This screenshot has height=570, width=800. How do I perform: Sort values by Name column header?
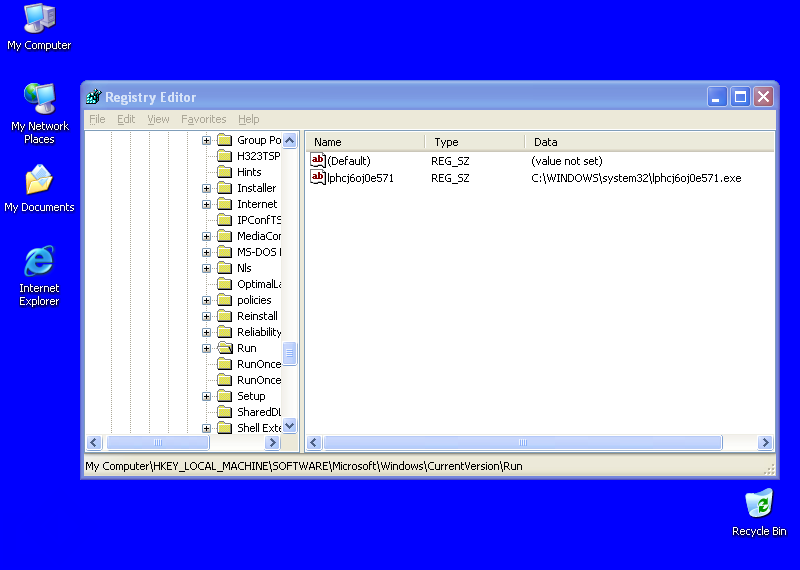click(x=365, y=142)
